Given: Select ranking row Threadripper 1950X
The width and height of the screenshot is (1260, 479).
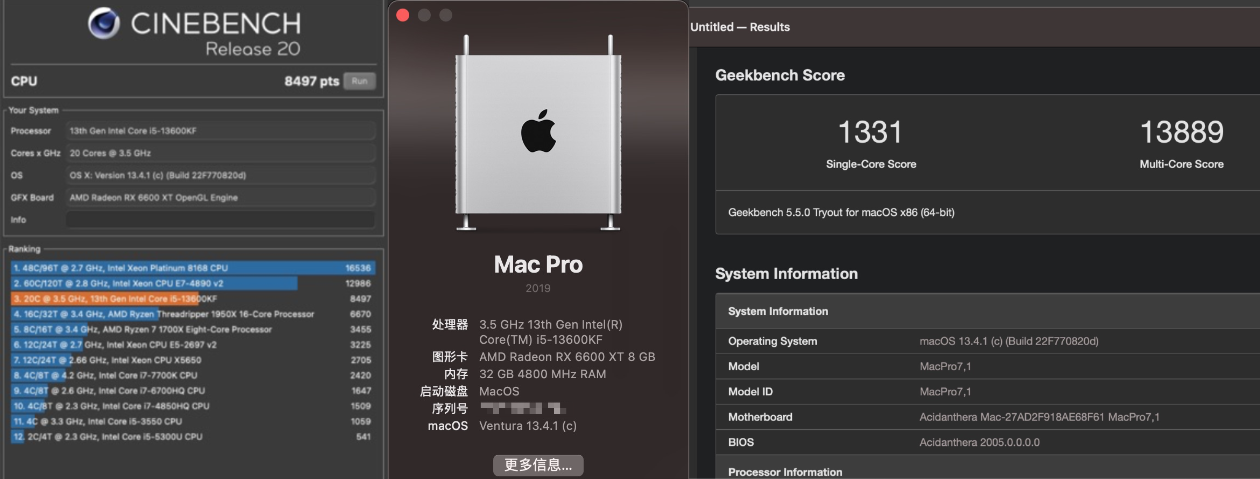Looking at the screenshot, I should 193,314.
